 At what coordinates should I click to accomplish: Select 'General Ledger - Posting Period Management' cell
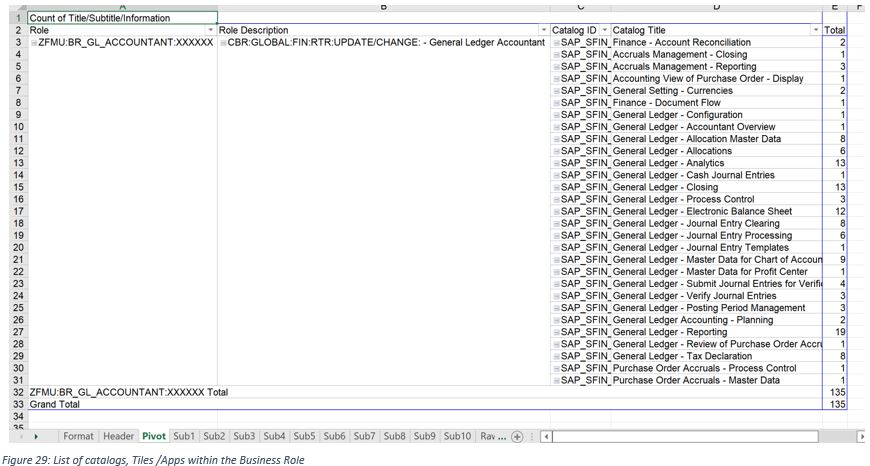click(x=716, y=308)
